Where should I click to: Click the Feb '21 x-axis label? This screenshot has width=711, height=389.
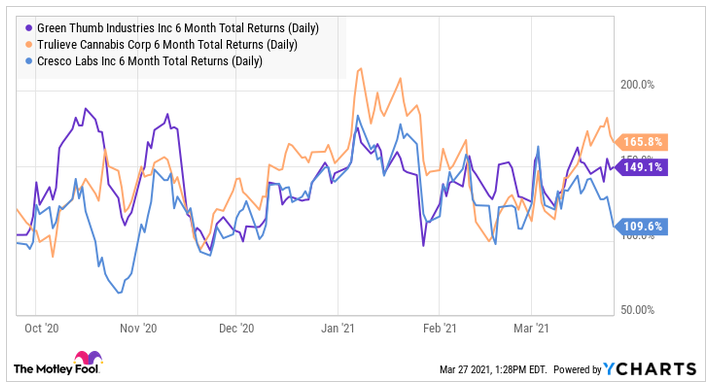(x=439, y=328)
